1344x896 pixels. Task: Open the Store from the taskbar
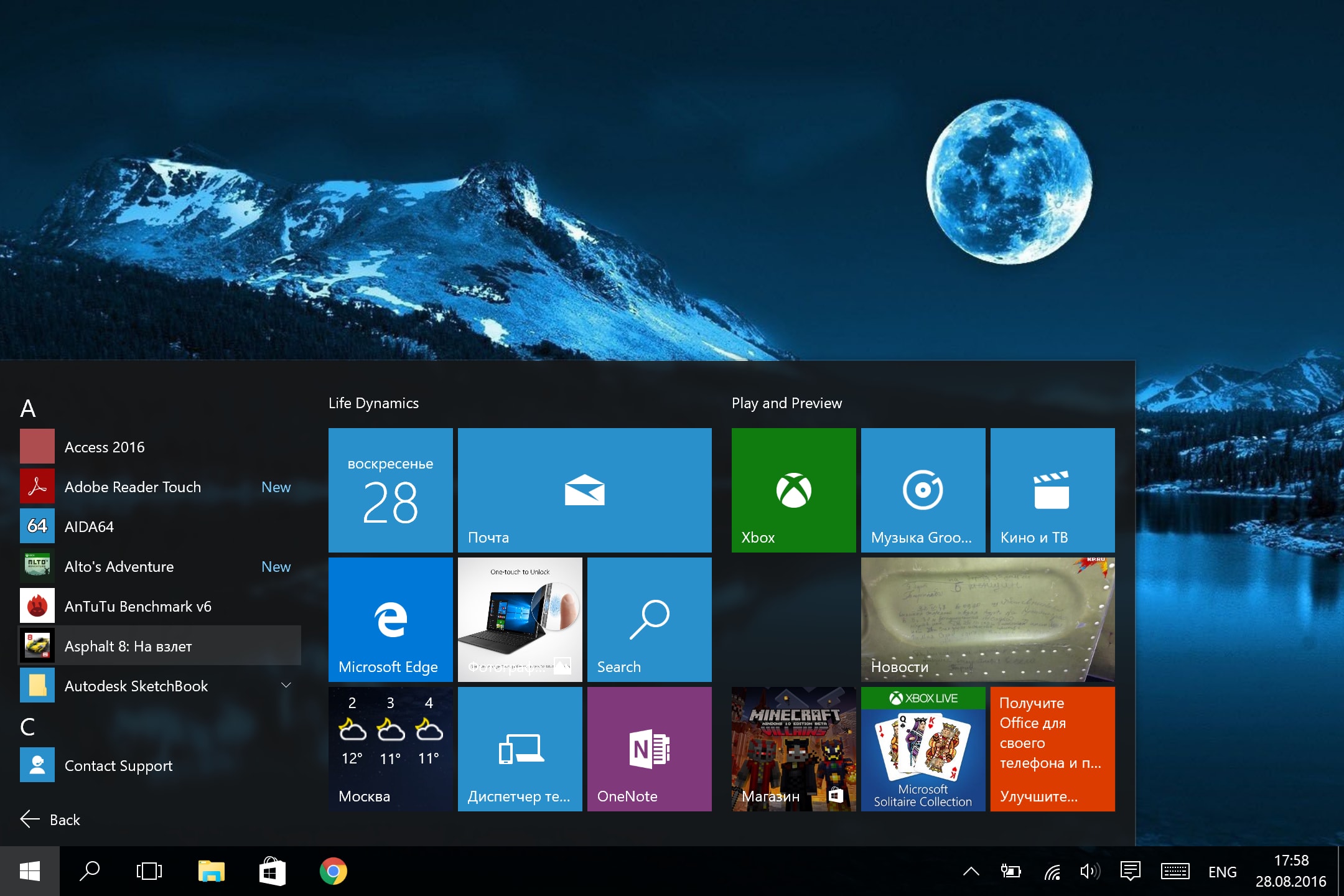272,871
